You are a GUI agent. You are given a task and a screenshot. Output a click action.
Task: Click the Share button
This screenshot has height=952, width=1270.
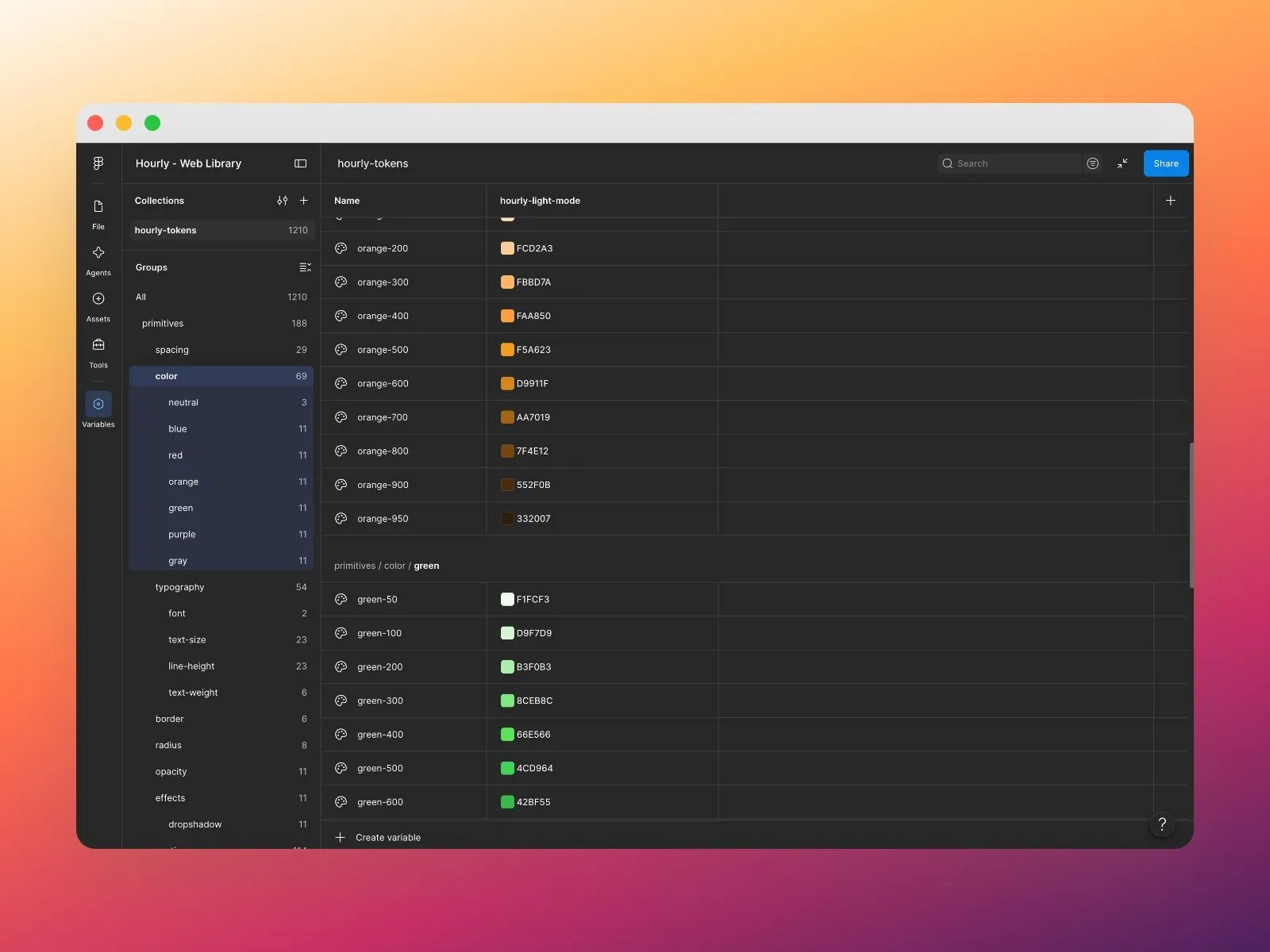1166,163
